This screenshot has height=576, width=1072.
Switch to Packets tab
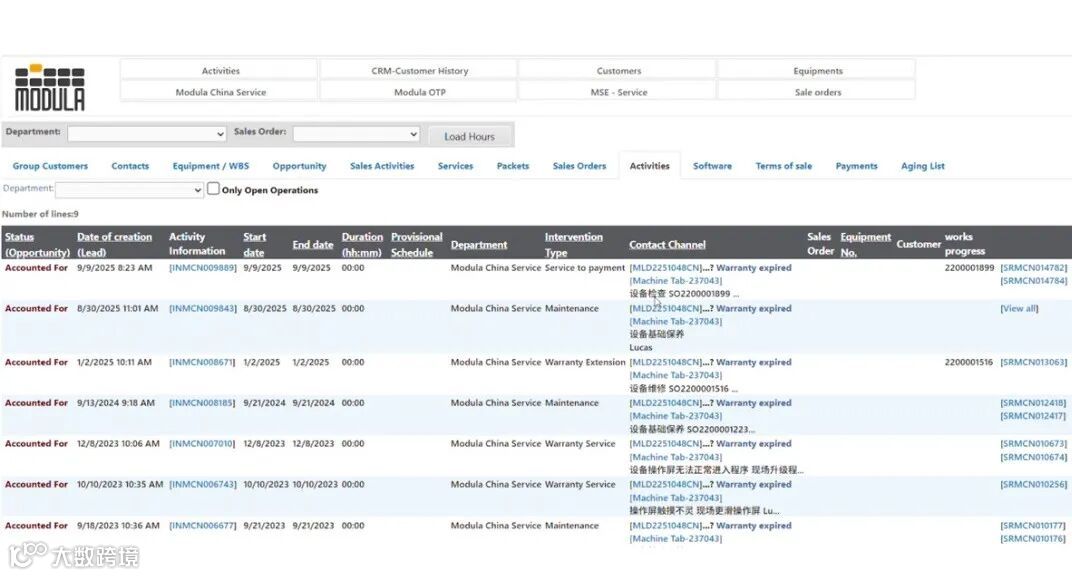pos(513,166)
